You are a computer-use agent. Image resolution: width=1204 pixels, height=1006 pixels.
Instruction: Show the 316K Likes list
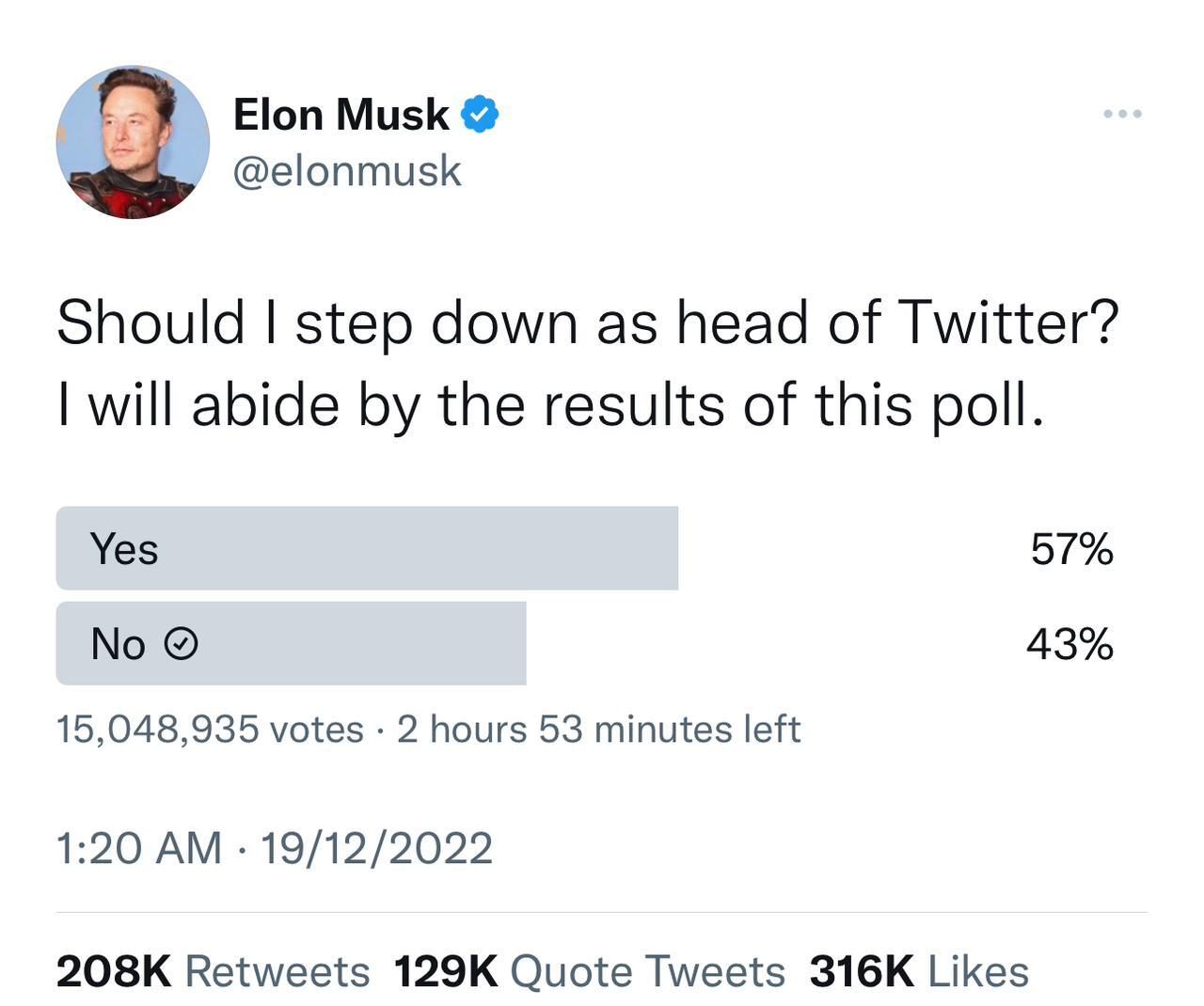click(x=919, y=971)
